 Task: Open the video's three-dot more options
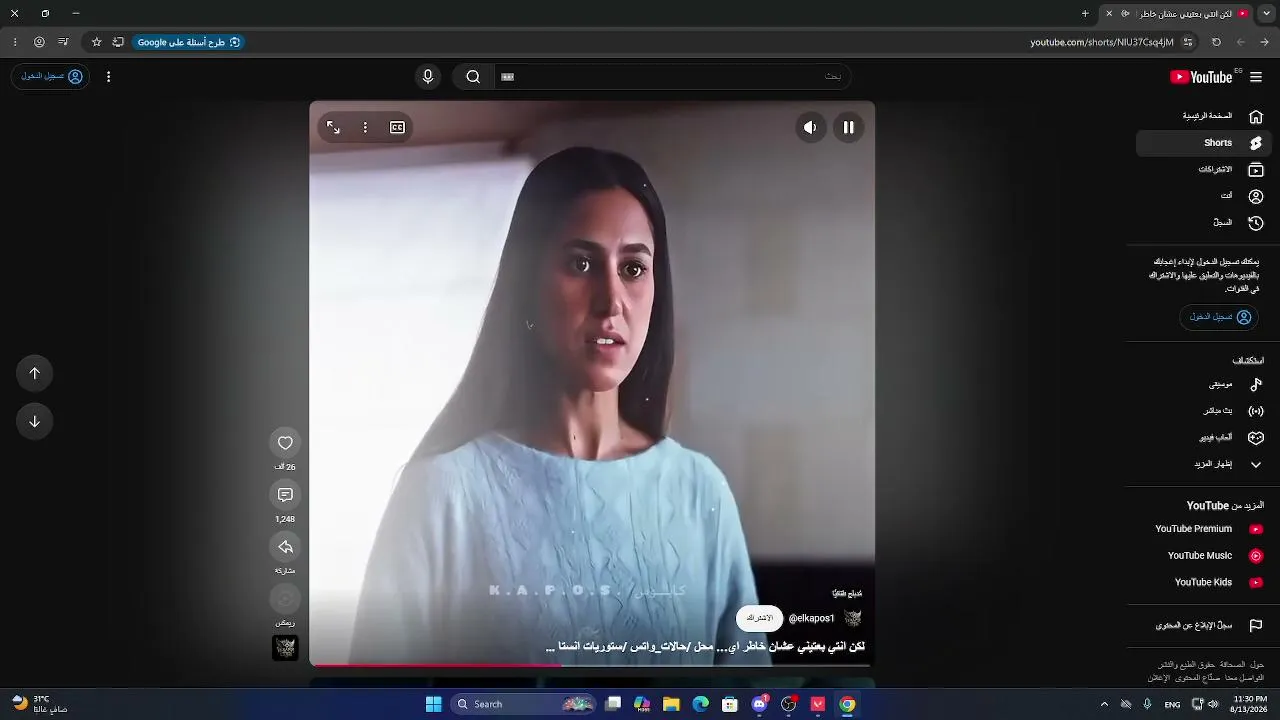(x=365, y=127)
